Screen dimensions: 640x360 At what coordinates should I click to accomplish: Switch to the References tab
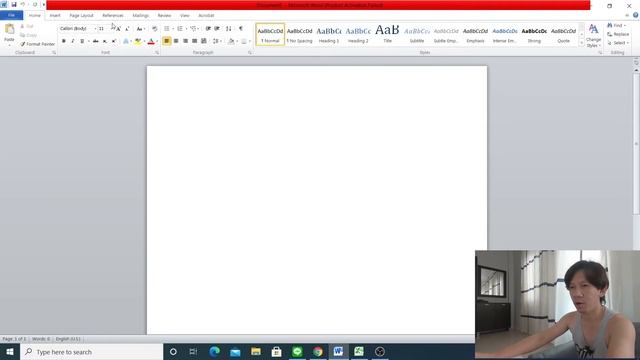coord(113,16)
